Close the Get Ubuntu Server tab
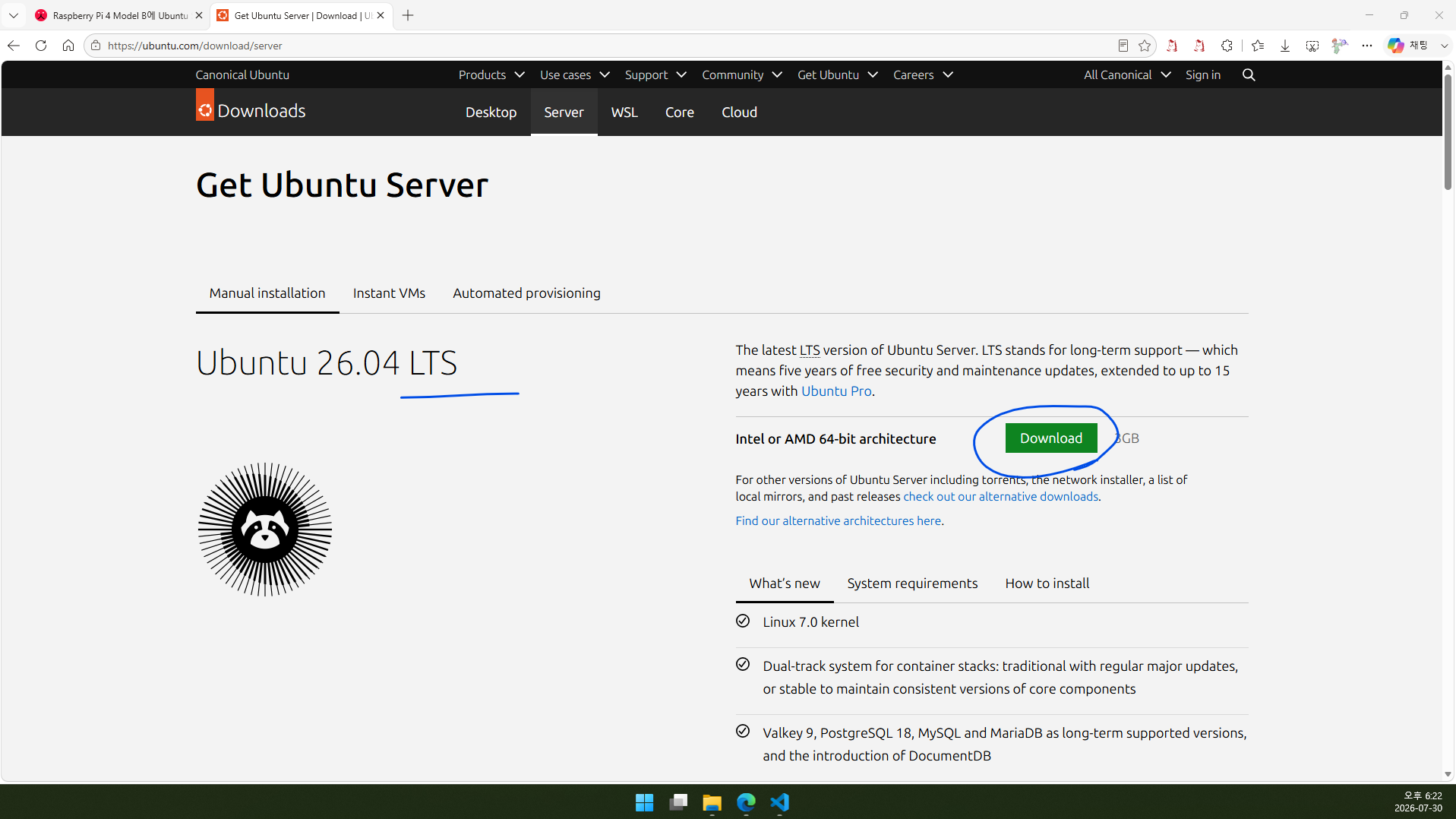This screenshot has height=819, width=1456. coord(381,15)
